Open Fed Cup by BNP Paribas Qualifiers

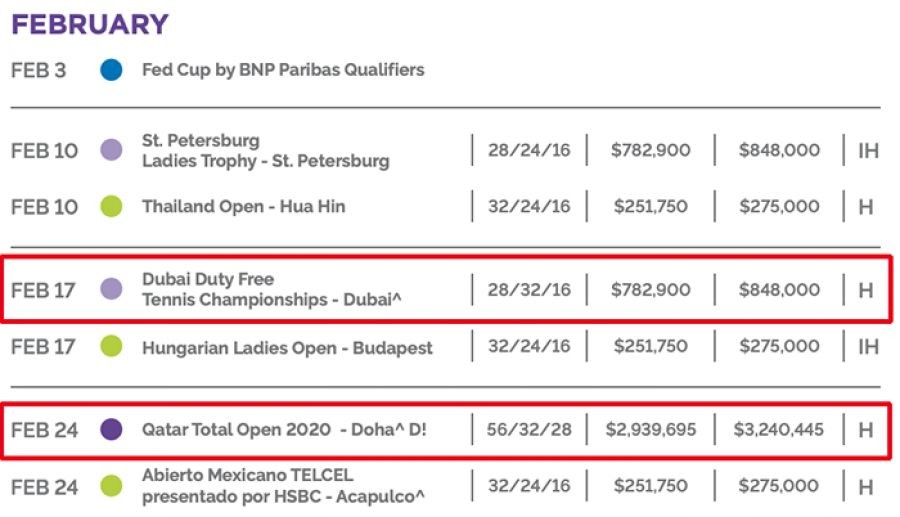pos(283,70)
